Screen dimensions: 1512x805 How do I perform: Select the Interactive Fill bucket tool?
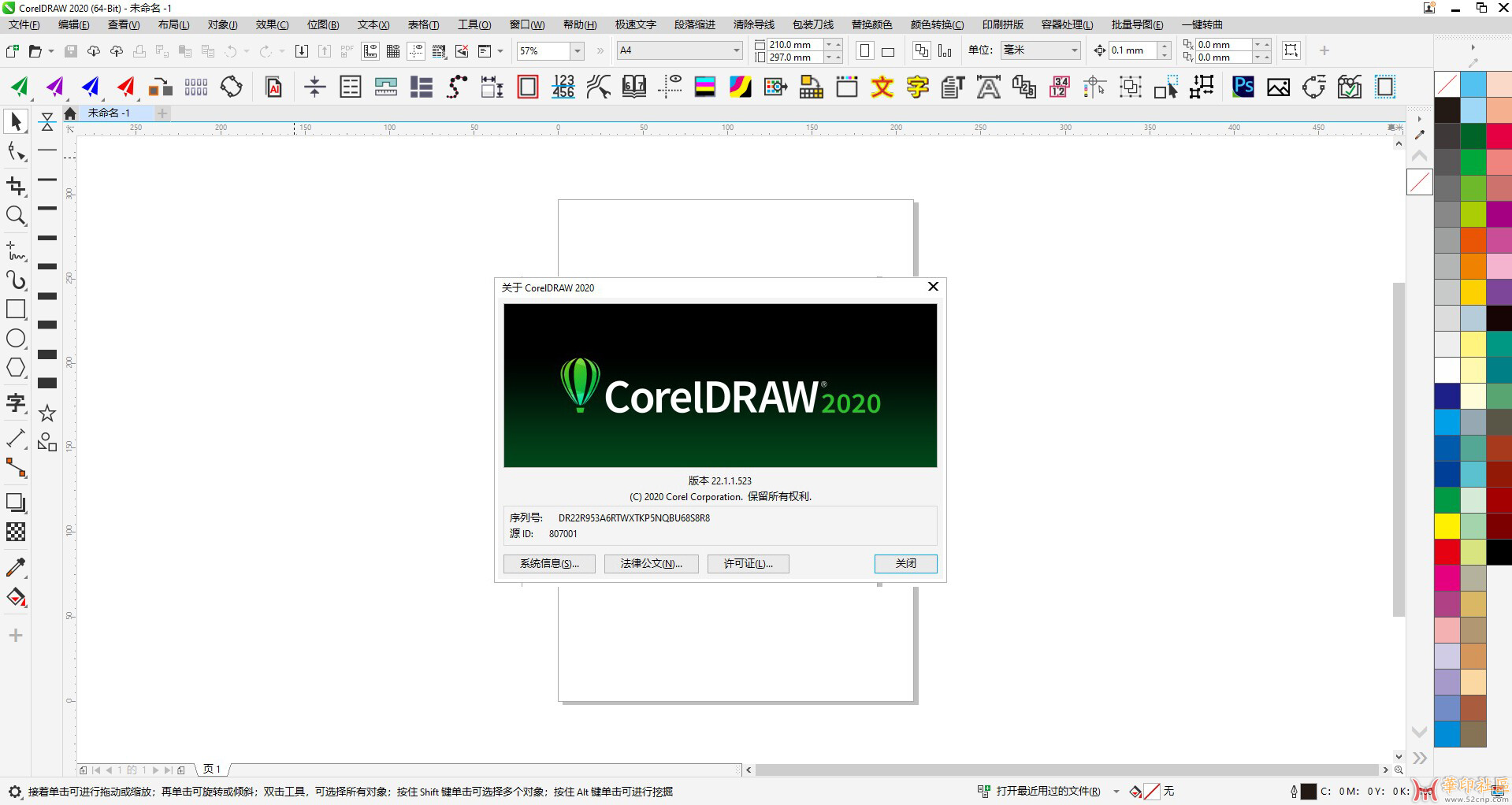coord(15,597)
